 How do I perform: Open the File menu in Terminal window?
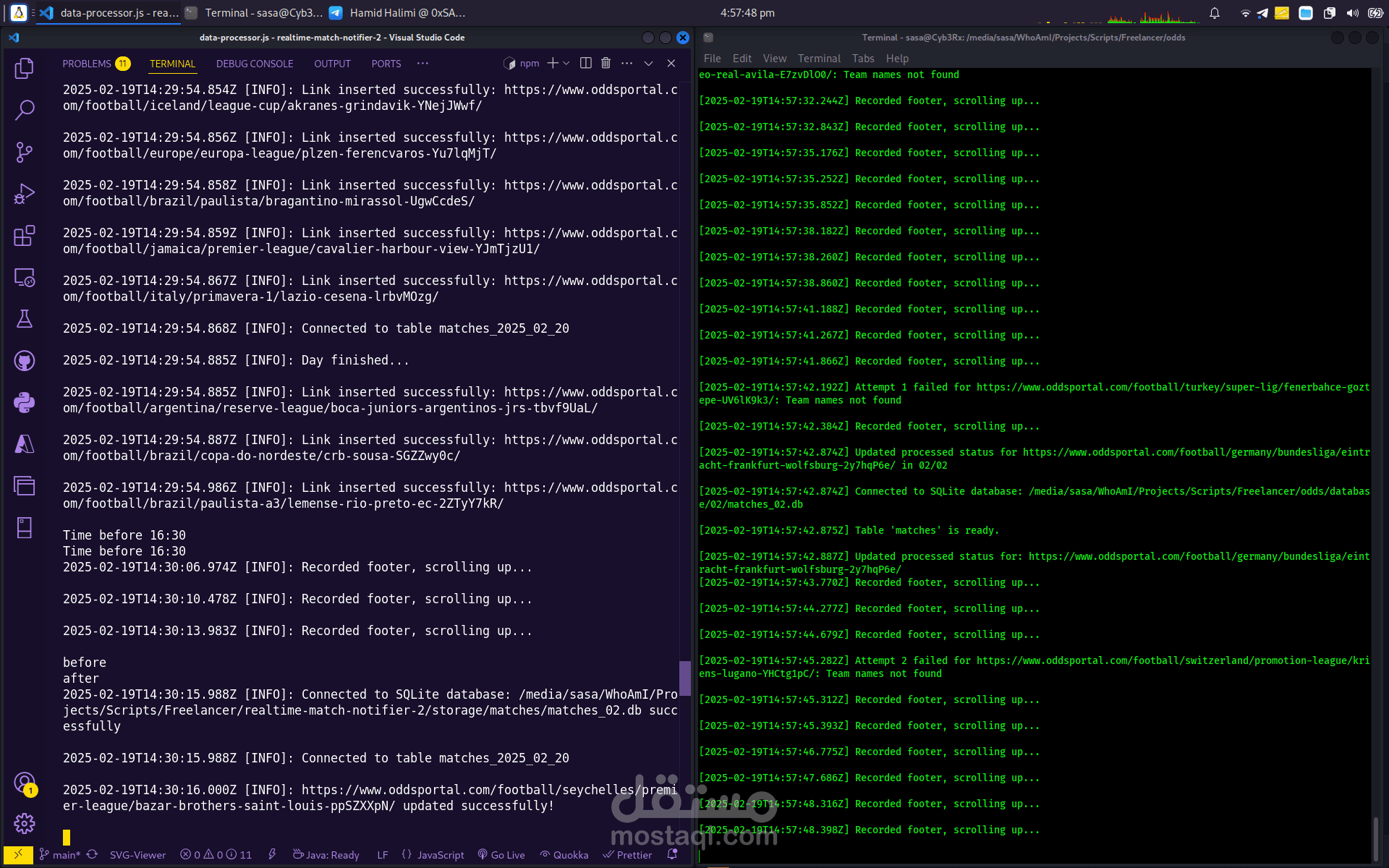point(713,59)
